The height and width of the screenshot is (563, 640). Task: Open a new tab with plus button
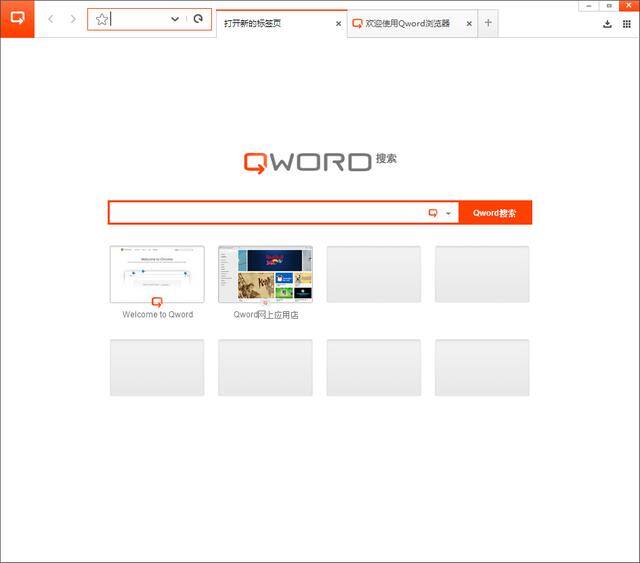(x=488, y=23)
